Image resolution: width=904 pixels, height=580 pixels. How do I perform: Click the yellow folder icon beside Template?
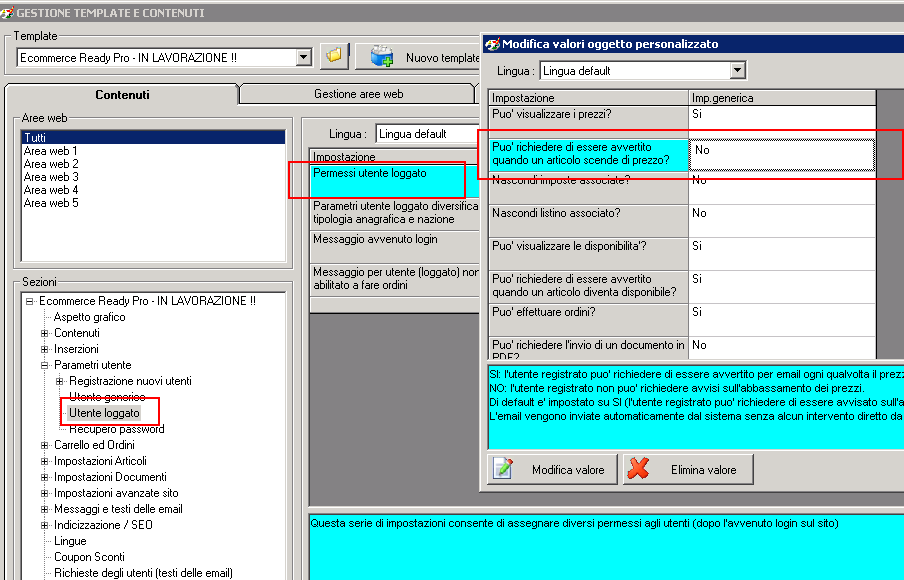point(334,57)
